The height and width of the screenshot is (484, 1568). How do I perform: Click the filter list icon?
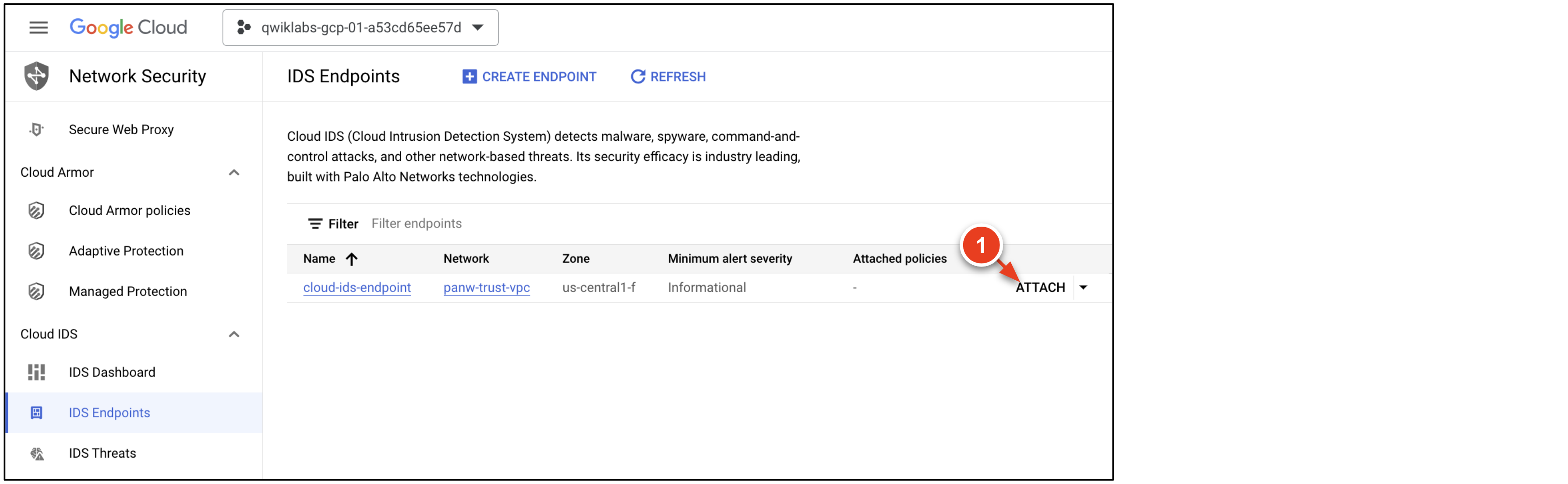(x=315, y=224)
